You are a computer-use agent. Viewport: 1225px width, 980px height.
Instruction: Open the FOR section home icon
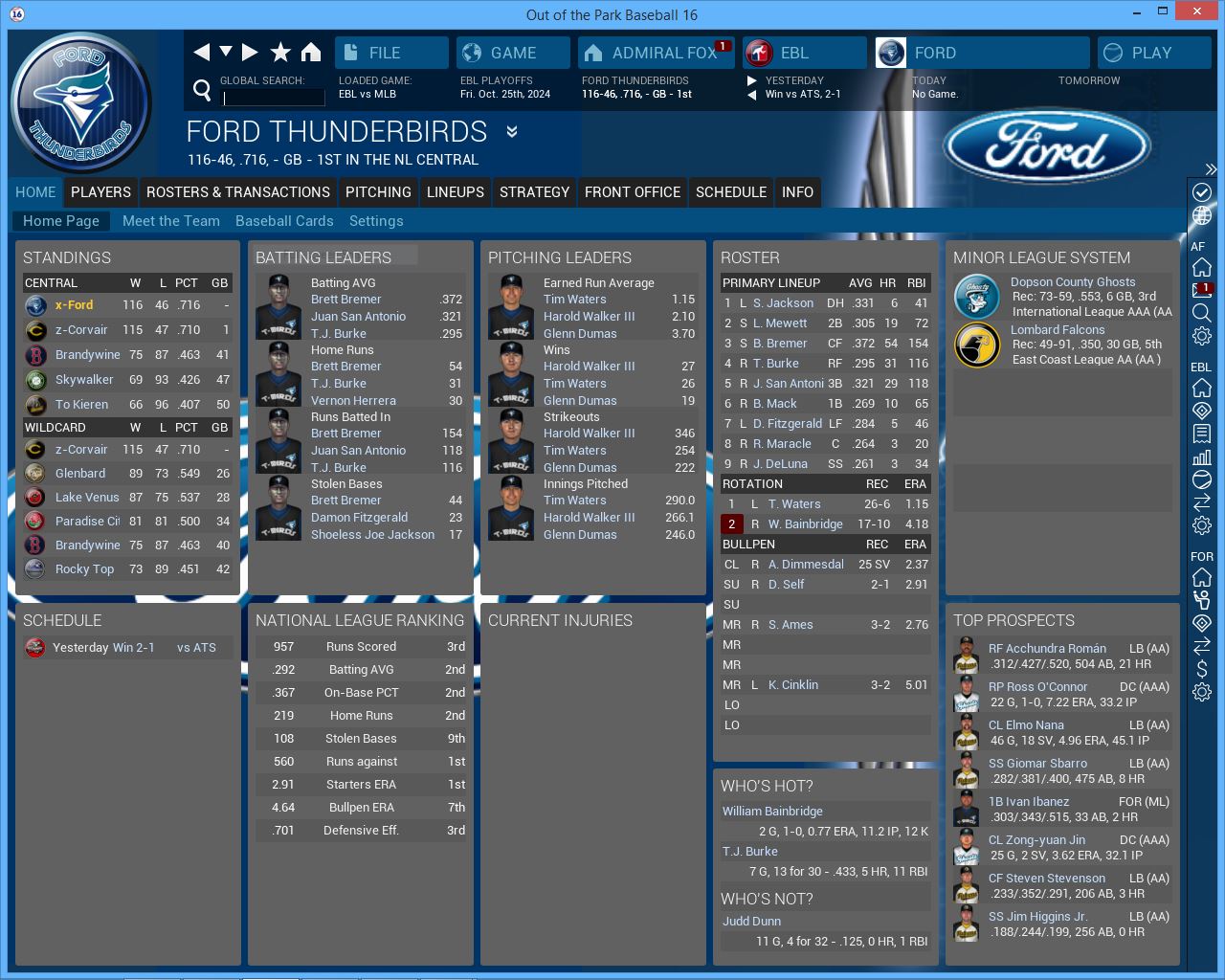click(1202, 577)
